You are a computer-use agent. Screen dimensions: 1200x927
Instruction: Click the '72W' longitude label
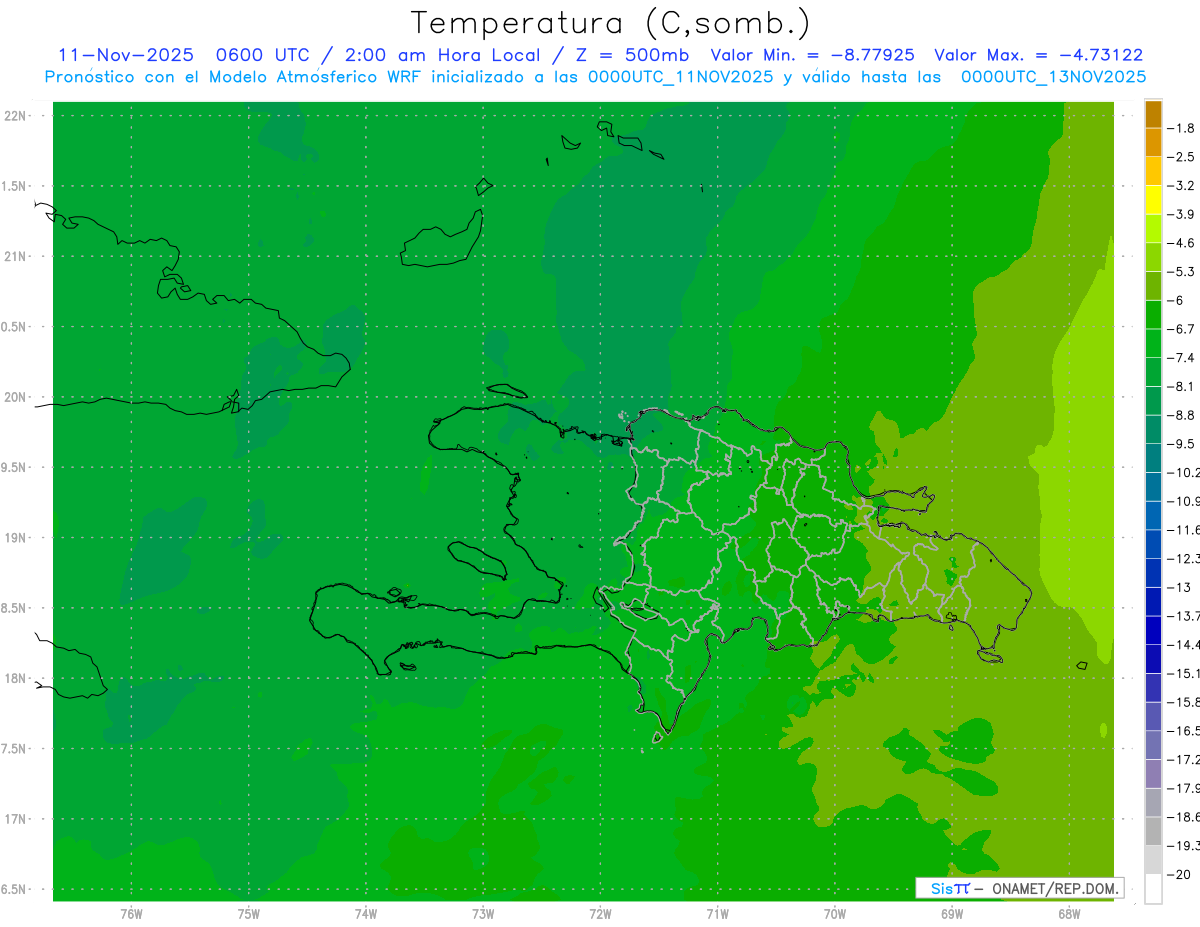coord(600,913)
